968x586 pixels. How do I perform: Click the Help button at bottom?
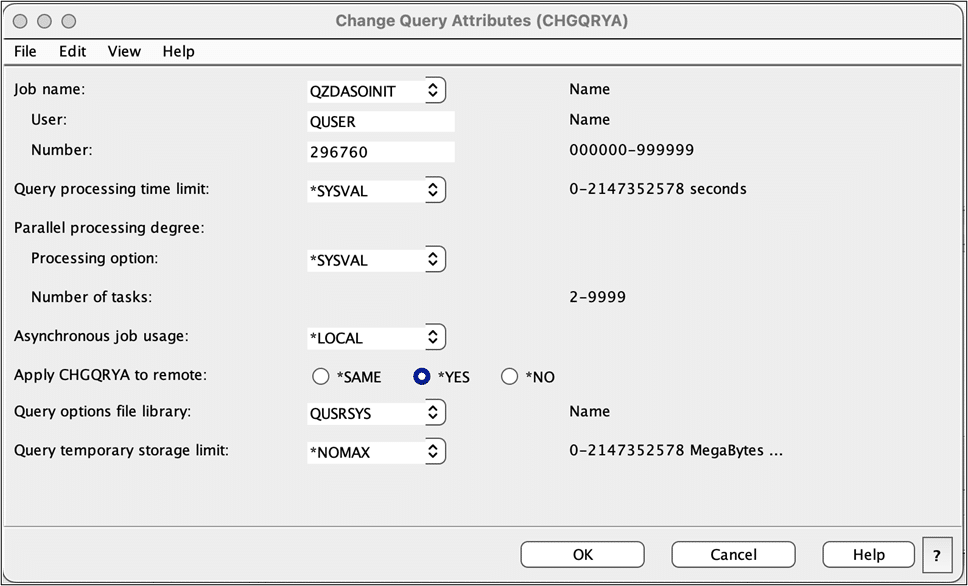(x=868, y=554)
